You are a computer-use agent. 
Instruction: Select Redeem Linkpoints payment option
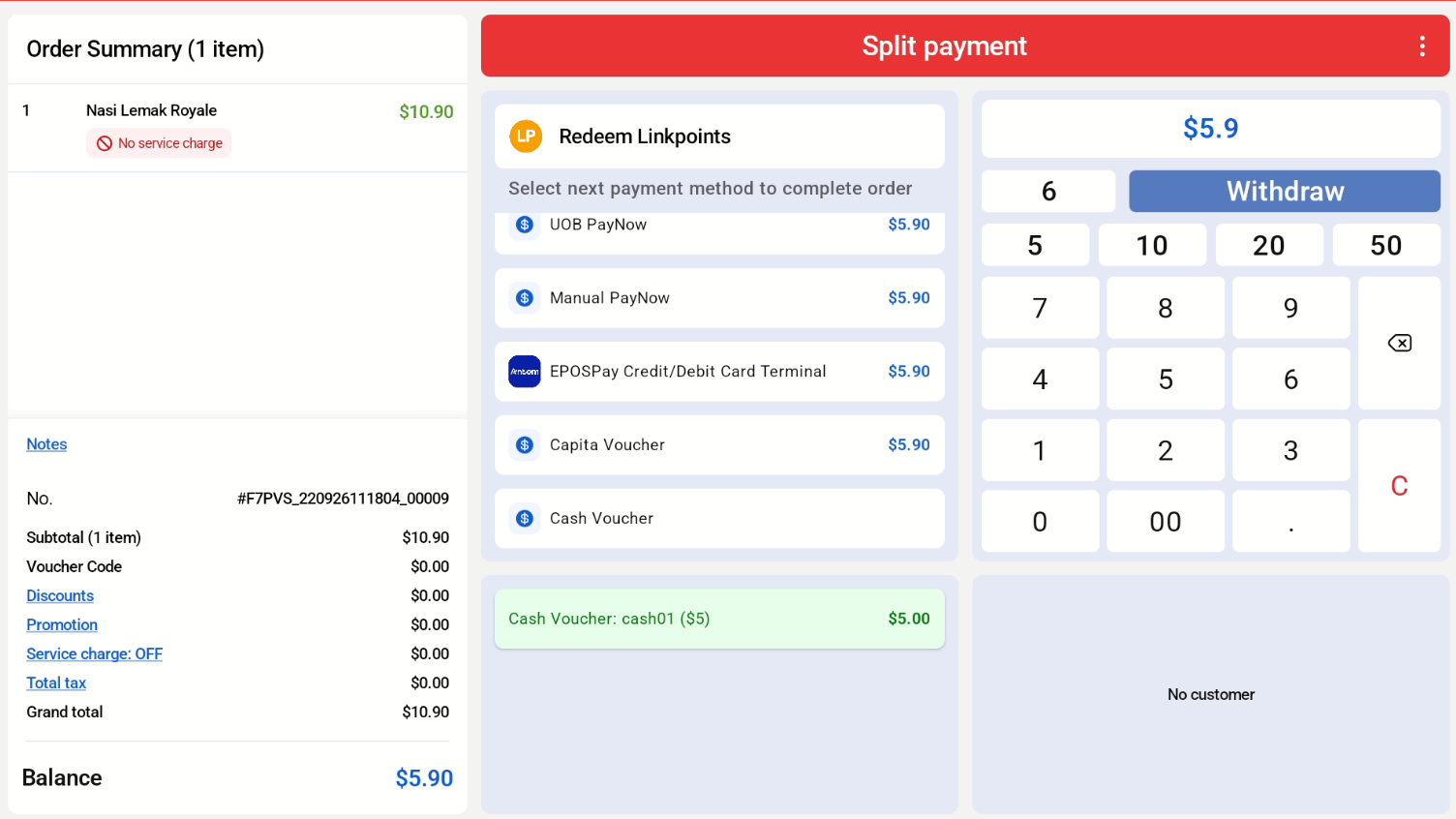pos(719,136)
